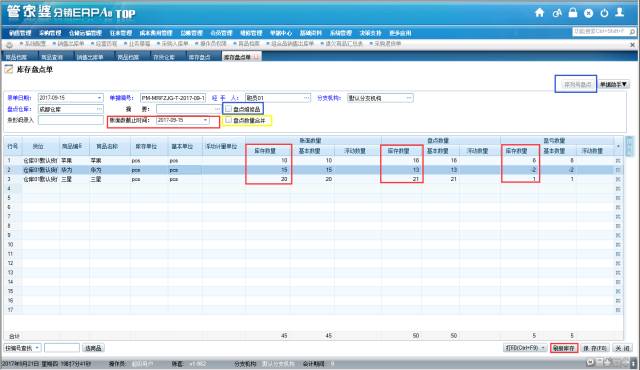Expand the 单据助手 dropdown button
This screenshot has height=370, width=640.
(x=613, y=84)
